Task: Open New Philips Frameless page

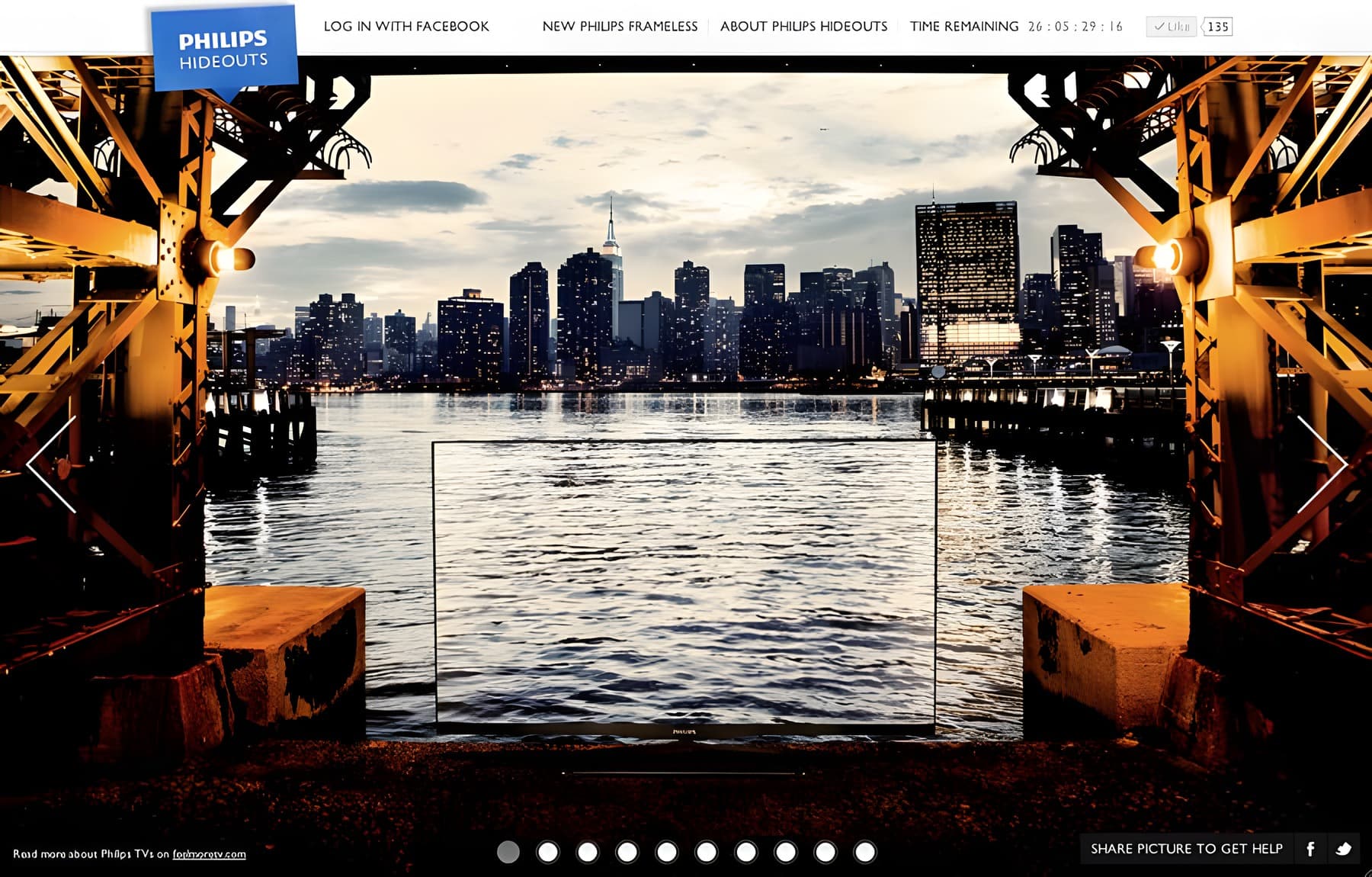Action: pyautogui.click(x=620, y=27)
